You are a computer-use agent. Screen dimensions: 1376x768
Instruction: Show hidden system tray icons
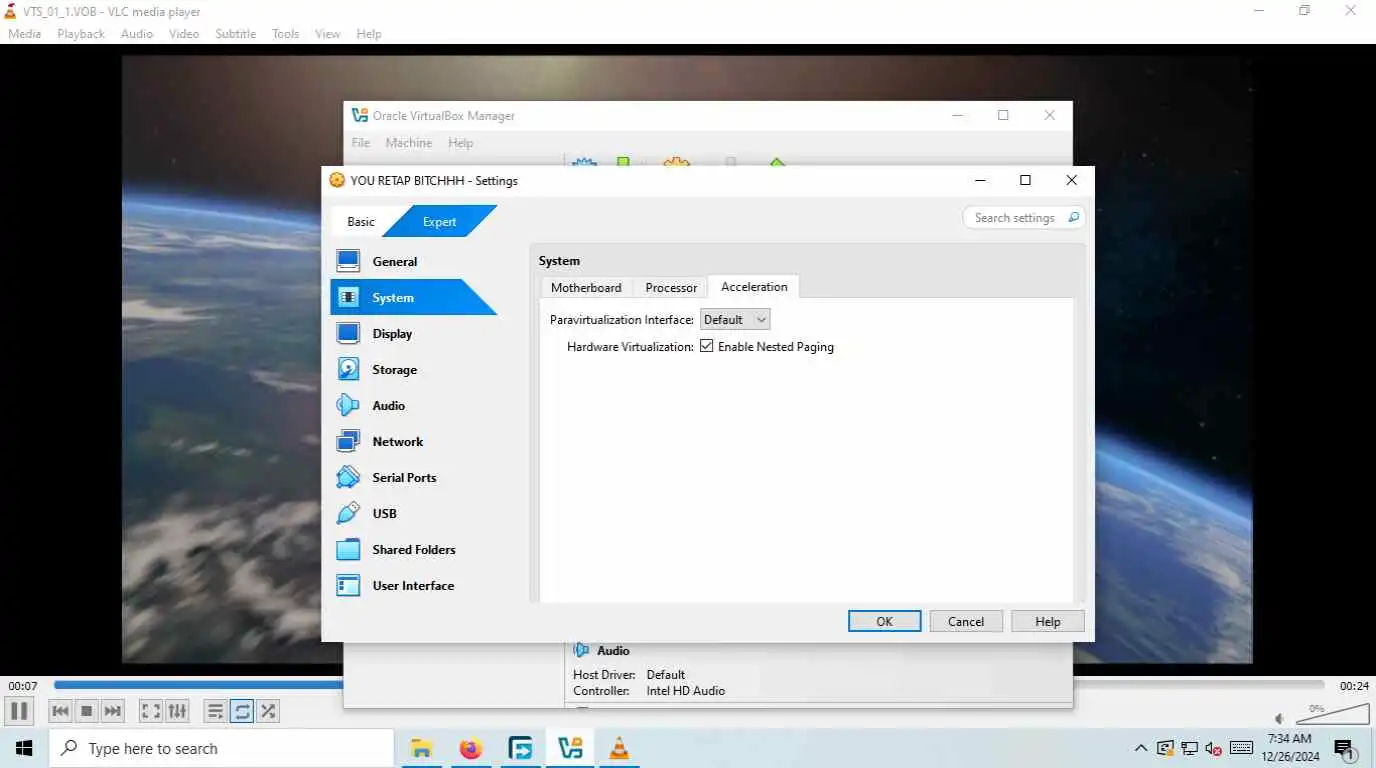(1141, 748)
